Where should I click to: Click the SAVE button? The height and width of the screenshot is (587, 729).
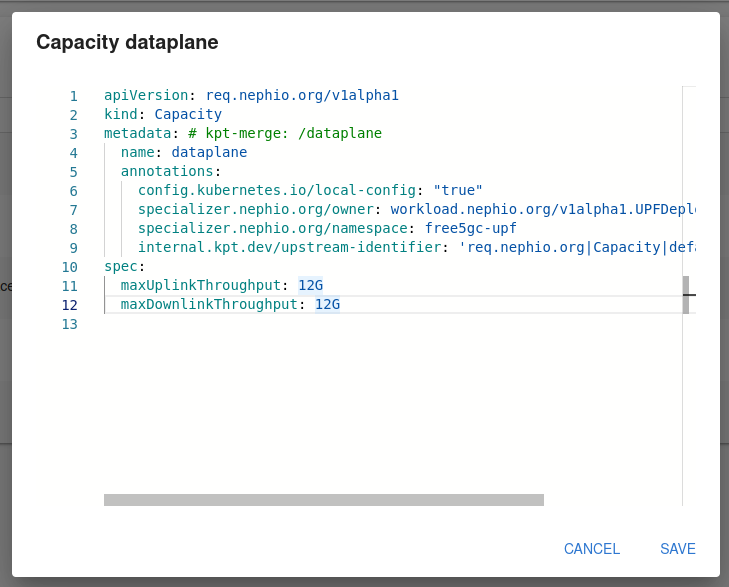pos(677,549)
